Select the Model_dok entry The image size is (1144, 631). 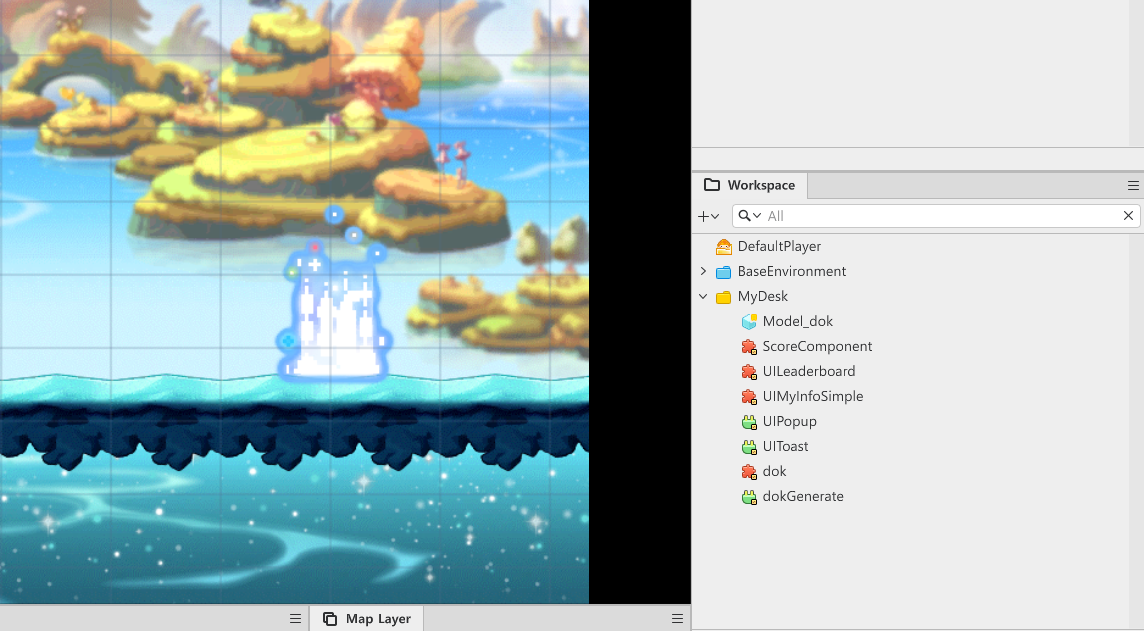797,322
